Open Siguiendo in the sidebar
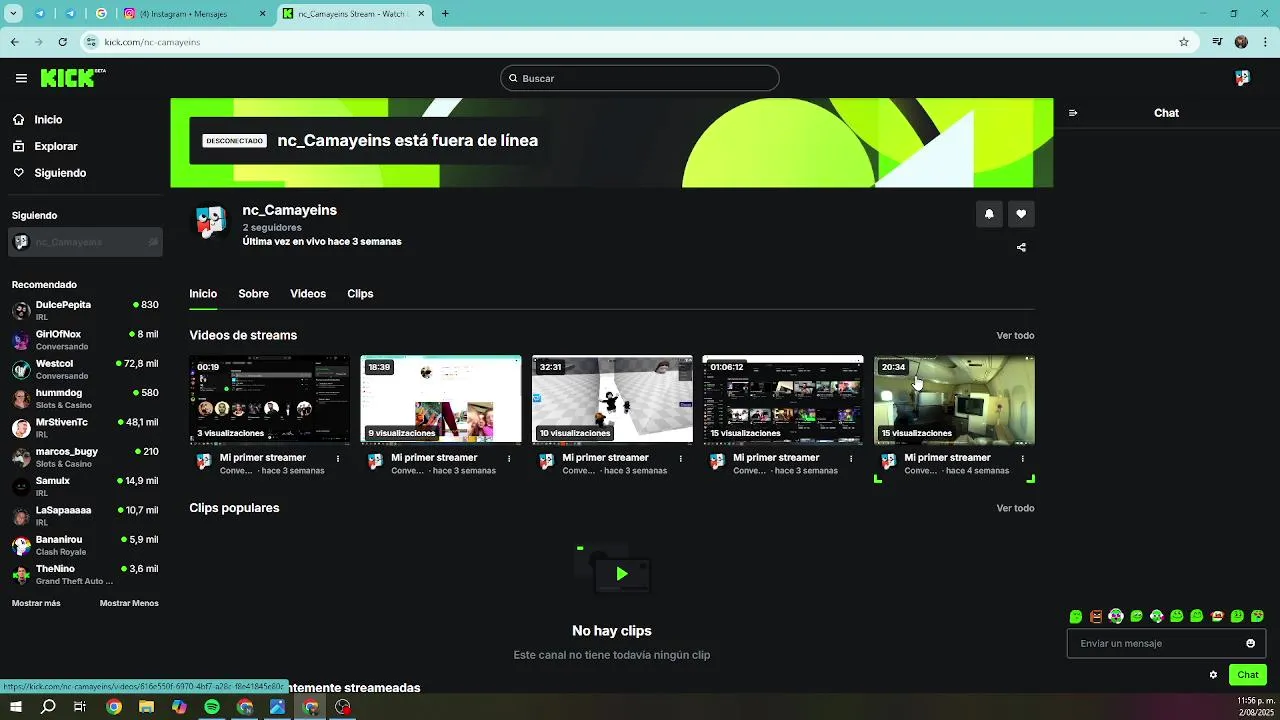 [60, 173]
